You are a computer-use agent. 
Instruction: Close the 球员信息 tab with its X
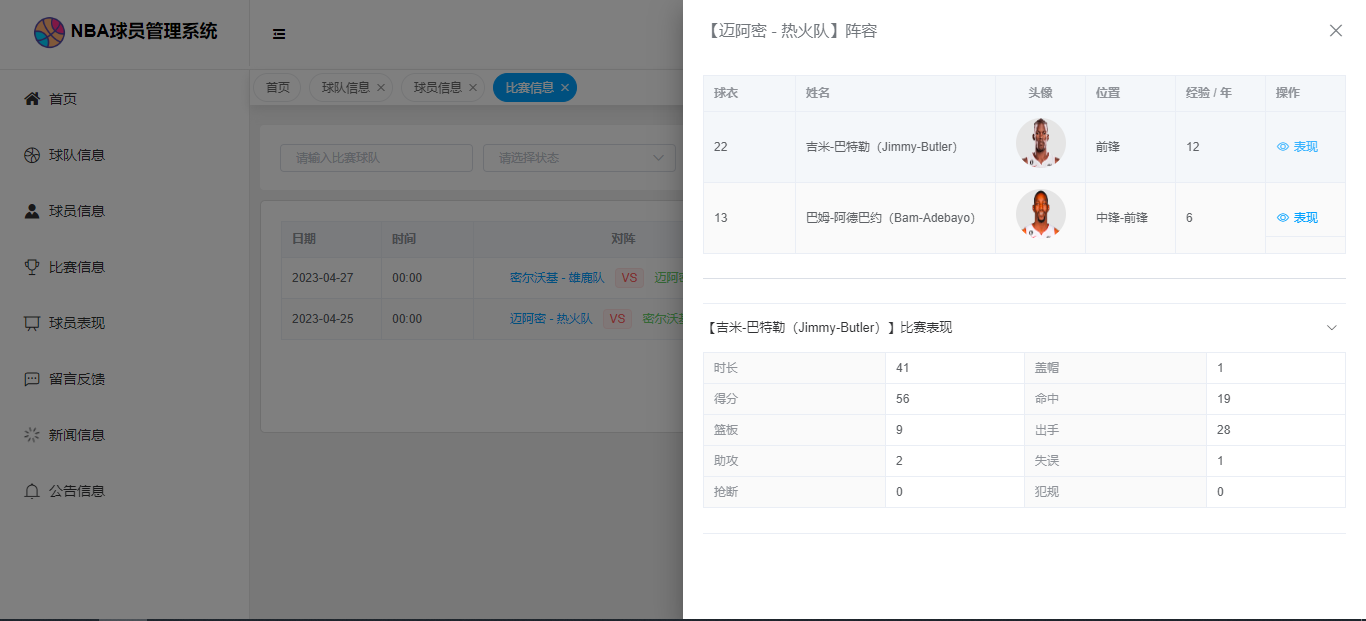tap(472, 88)
